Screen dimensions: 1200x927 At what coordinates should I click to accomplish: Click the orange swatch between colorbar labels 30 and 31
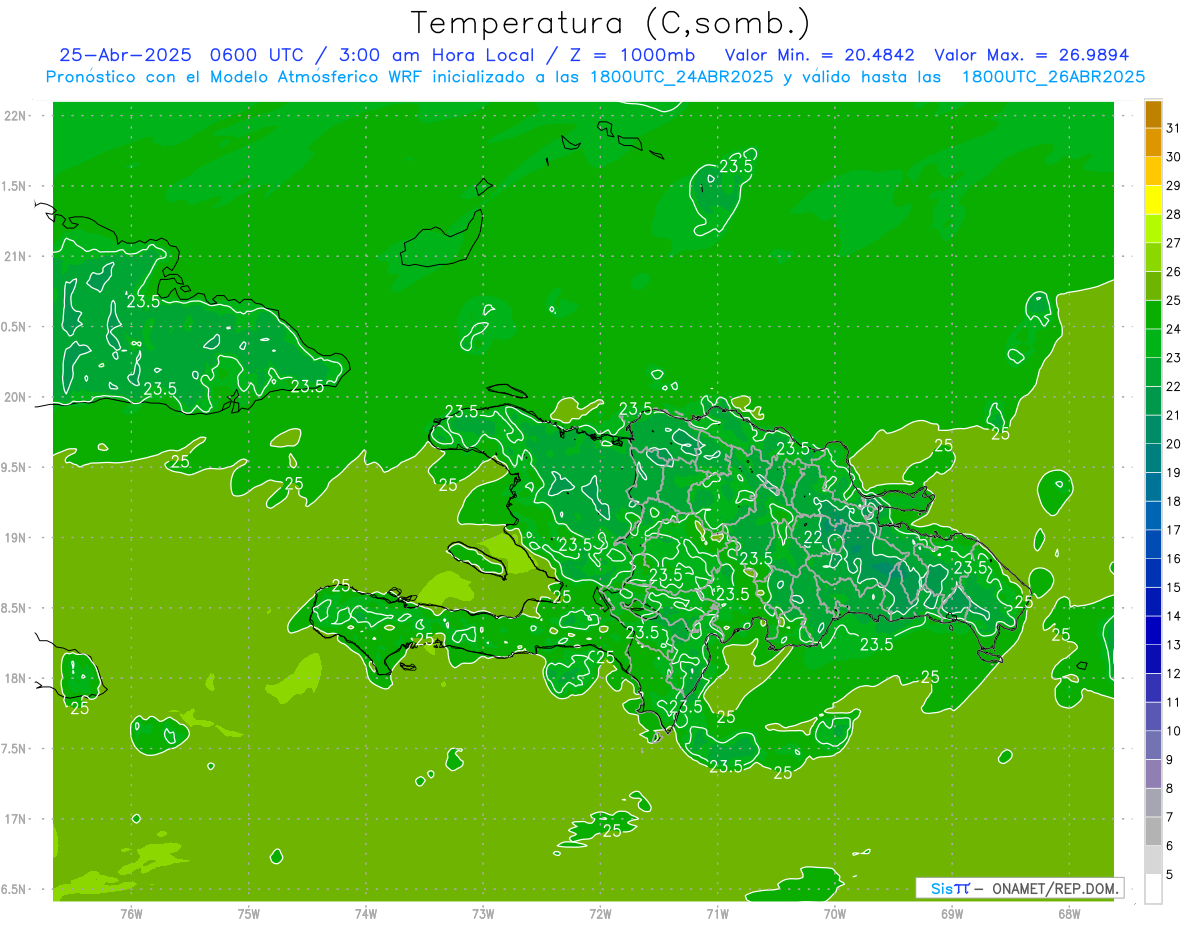[1153, 143]
